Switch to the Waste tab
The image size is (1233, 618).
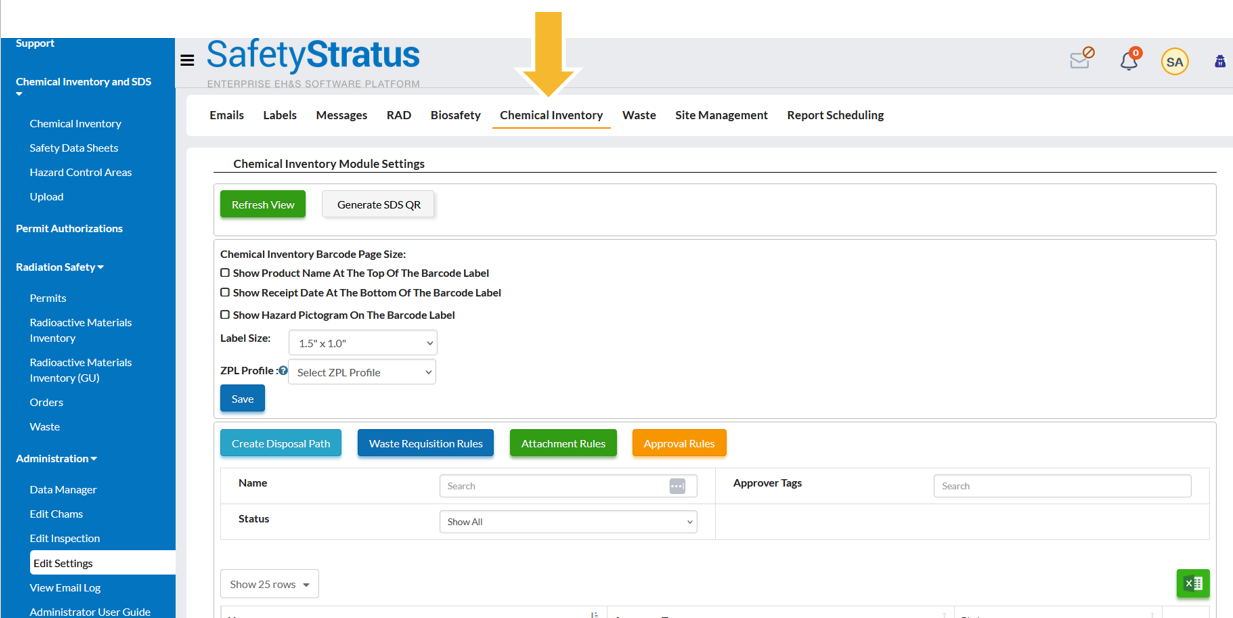(x=639, y=115)
